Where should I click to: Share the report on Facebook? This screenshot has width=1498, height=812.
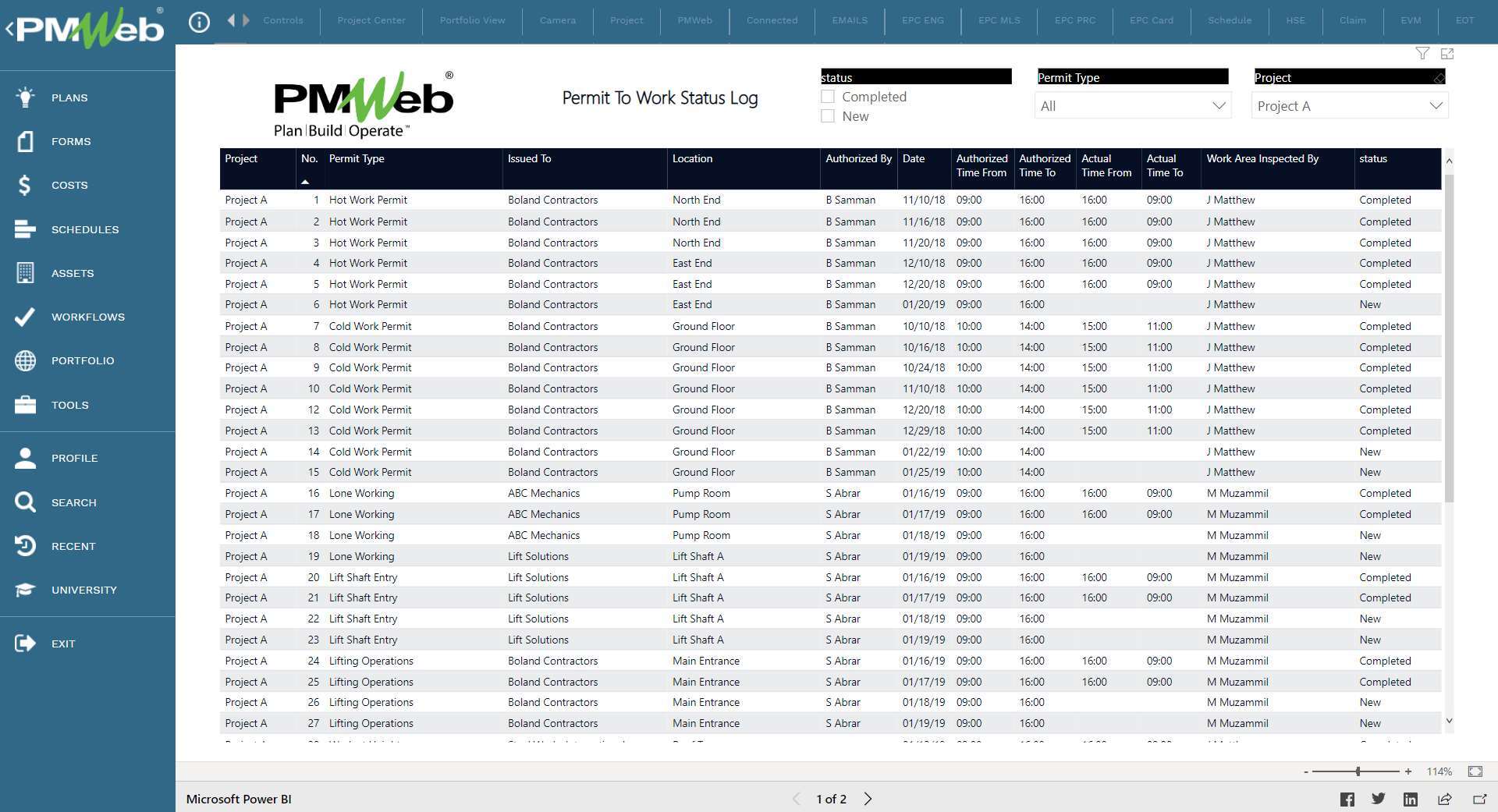[1347, 799]
